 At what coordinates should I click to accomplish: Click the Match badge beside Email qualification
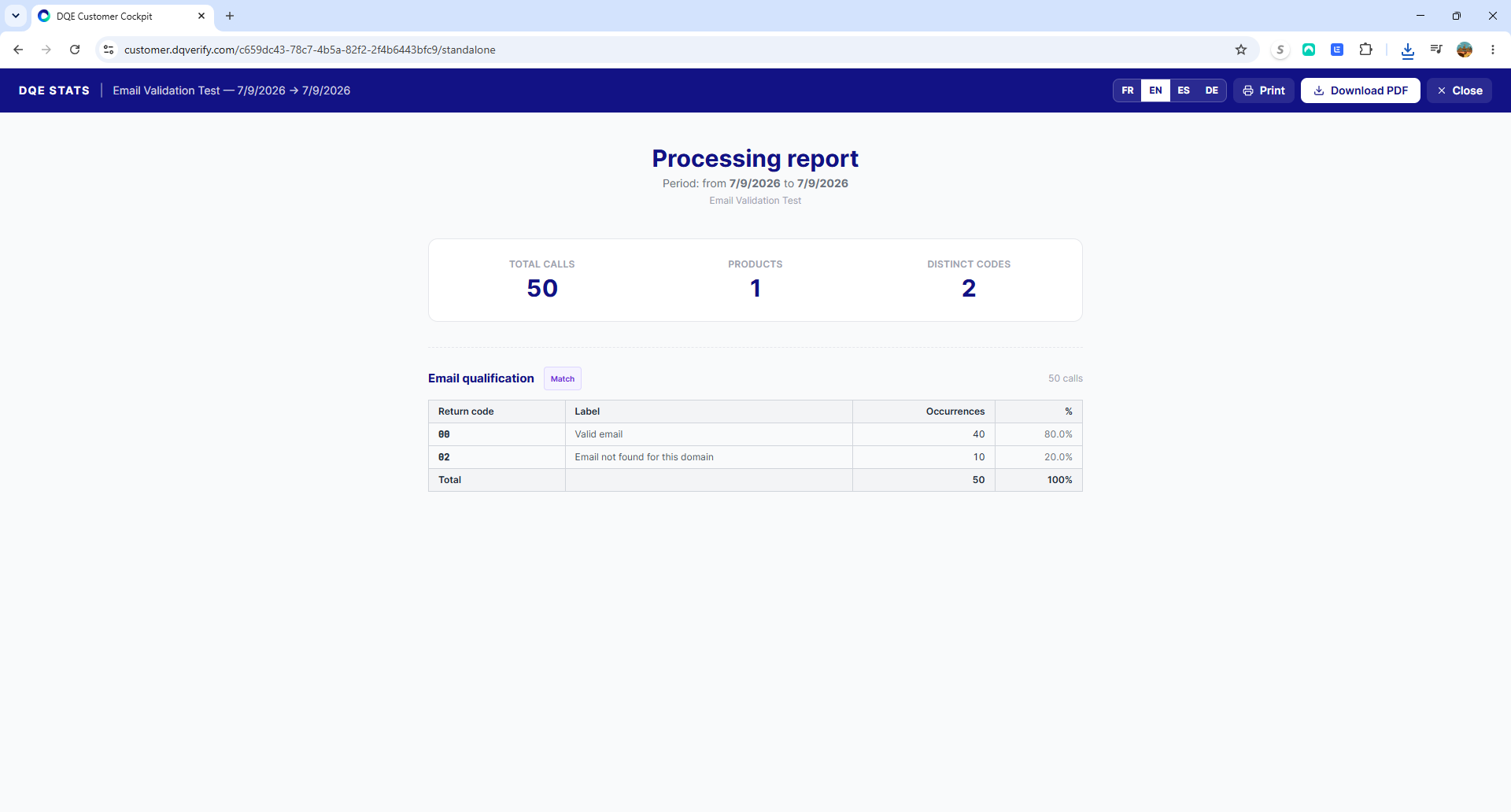pyautogui.click(x=563, y=378)
